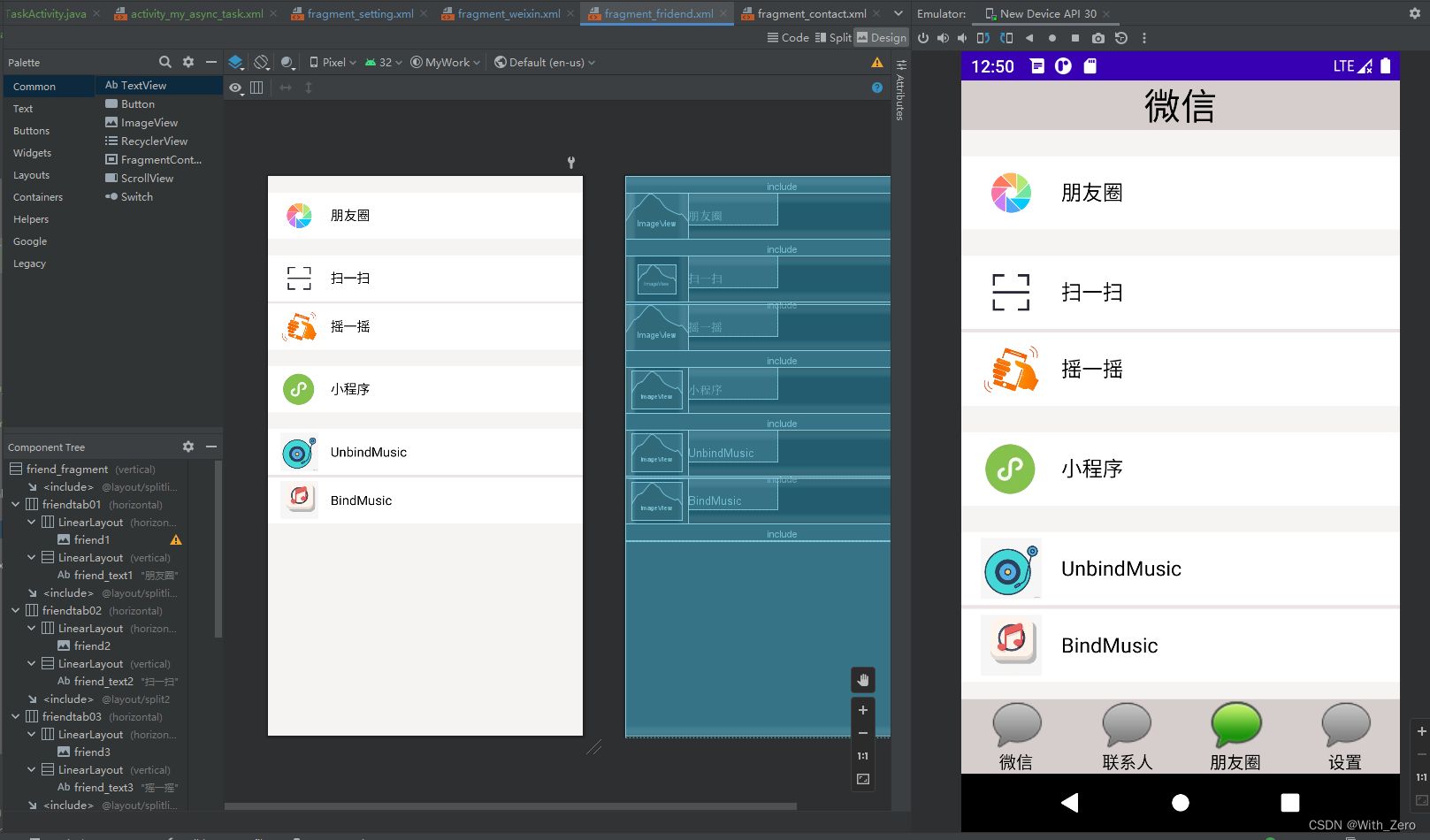Open the Pixel device selector dropdown
1430x840 pixels.
[x=332, y=62]
